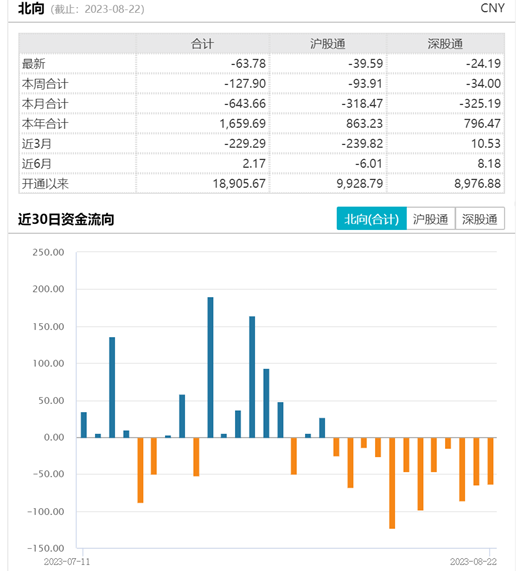
Task: Click the -150.00 y-axis label
Action: pos(46,548)
